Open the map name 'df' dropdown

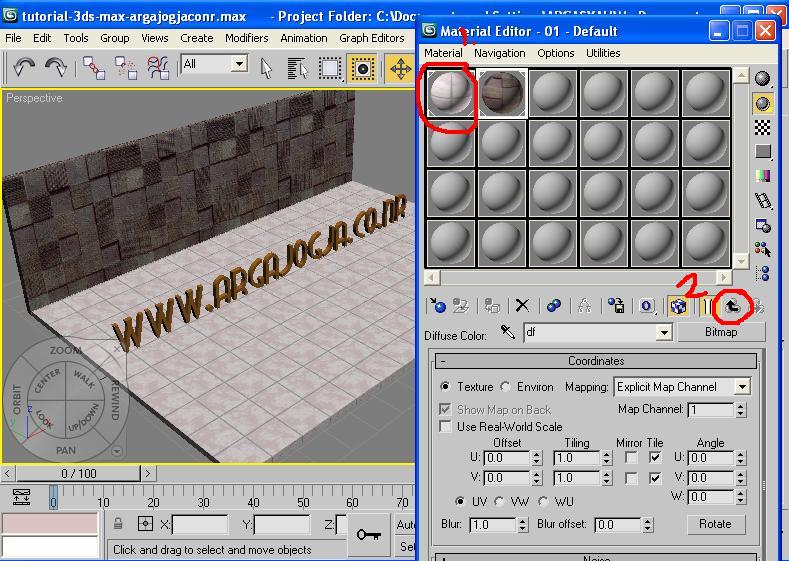(664, 332)
